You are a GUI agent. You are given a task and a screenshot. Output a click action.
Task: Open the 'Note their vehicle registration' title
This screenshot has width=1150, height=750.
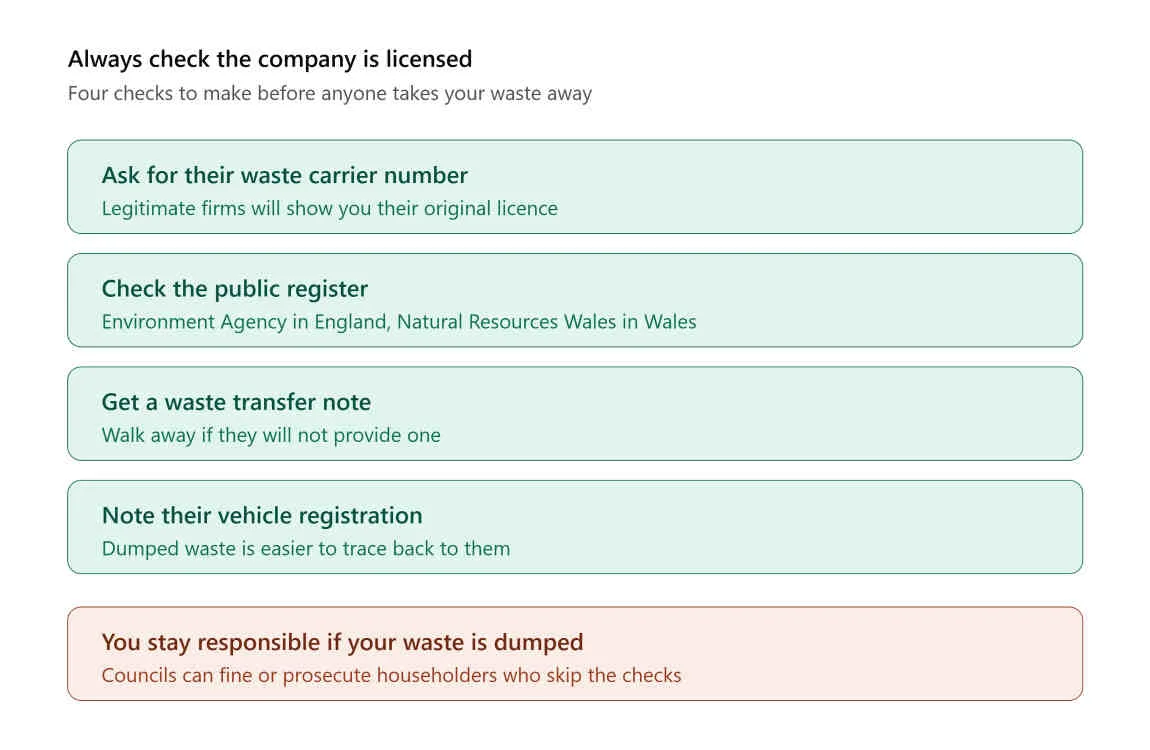point(262,515)
